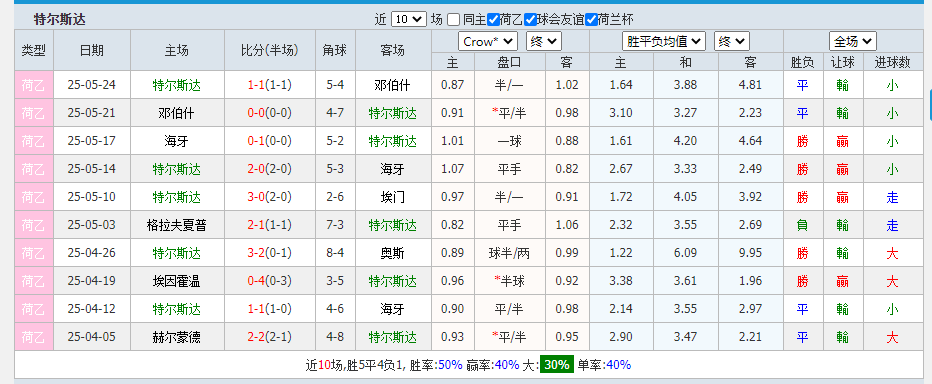Screen dimensions: 932x384
Task: Click the 进球数 column header
Action: tap(892, 62)
